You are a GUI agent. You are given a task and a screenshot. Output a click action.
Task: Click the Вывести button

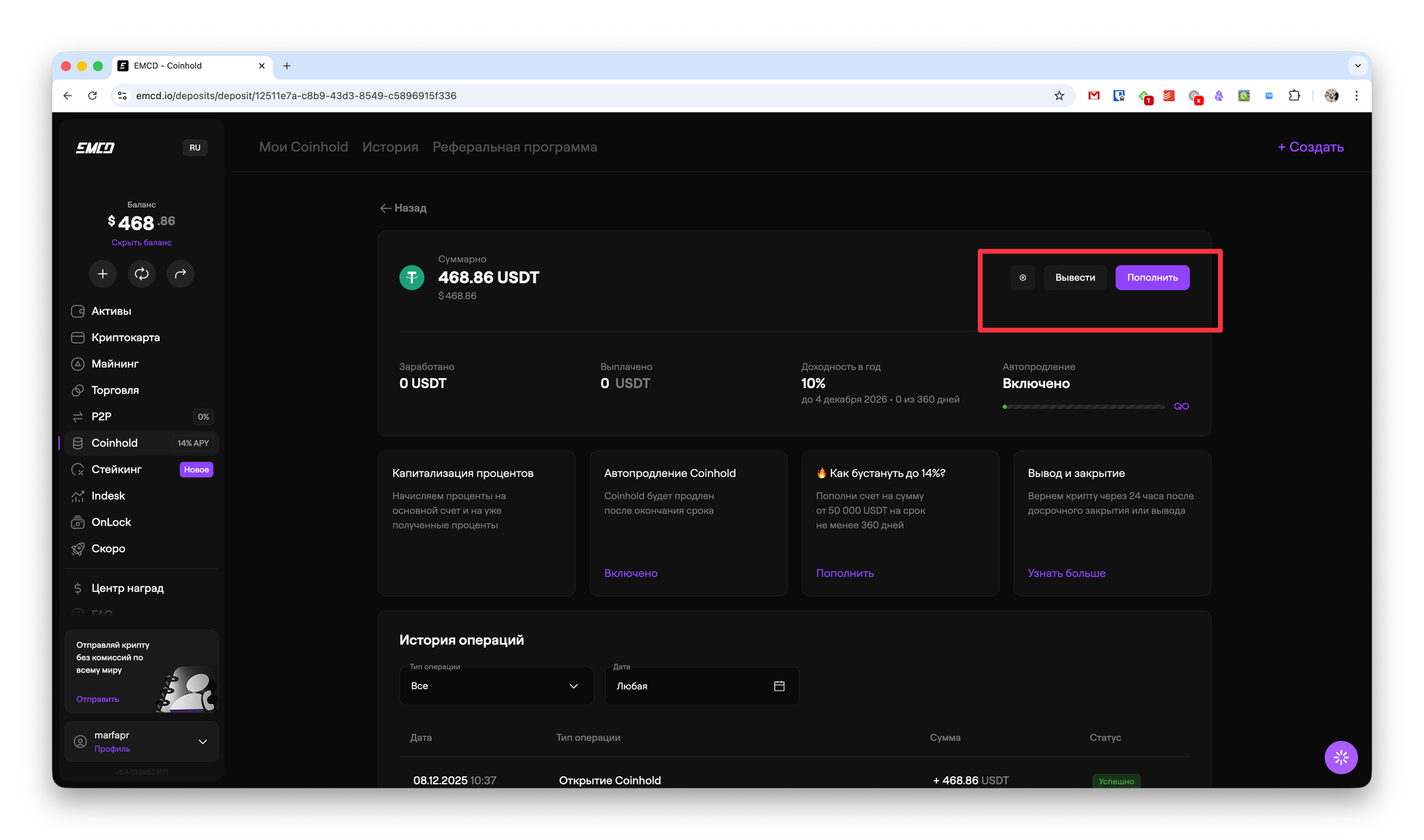tap(1075, 278)
